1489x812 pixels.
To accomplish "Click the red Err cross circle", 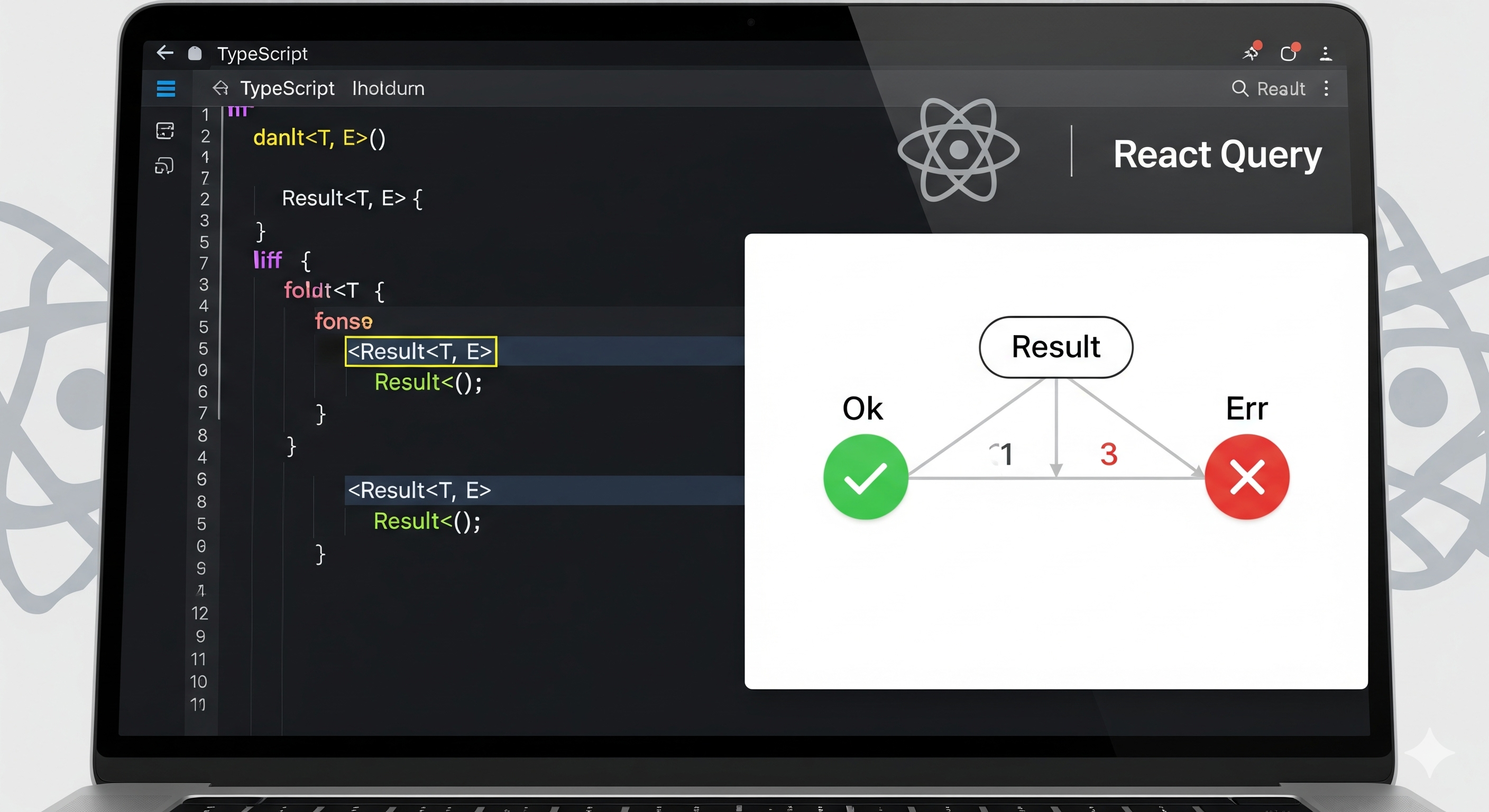I will click(x=1247, y=476).
